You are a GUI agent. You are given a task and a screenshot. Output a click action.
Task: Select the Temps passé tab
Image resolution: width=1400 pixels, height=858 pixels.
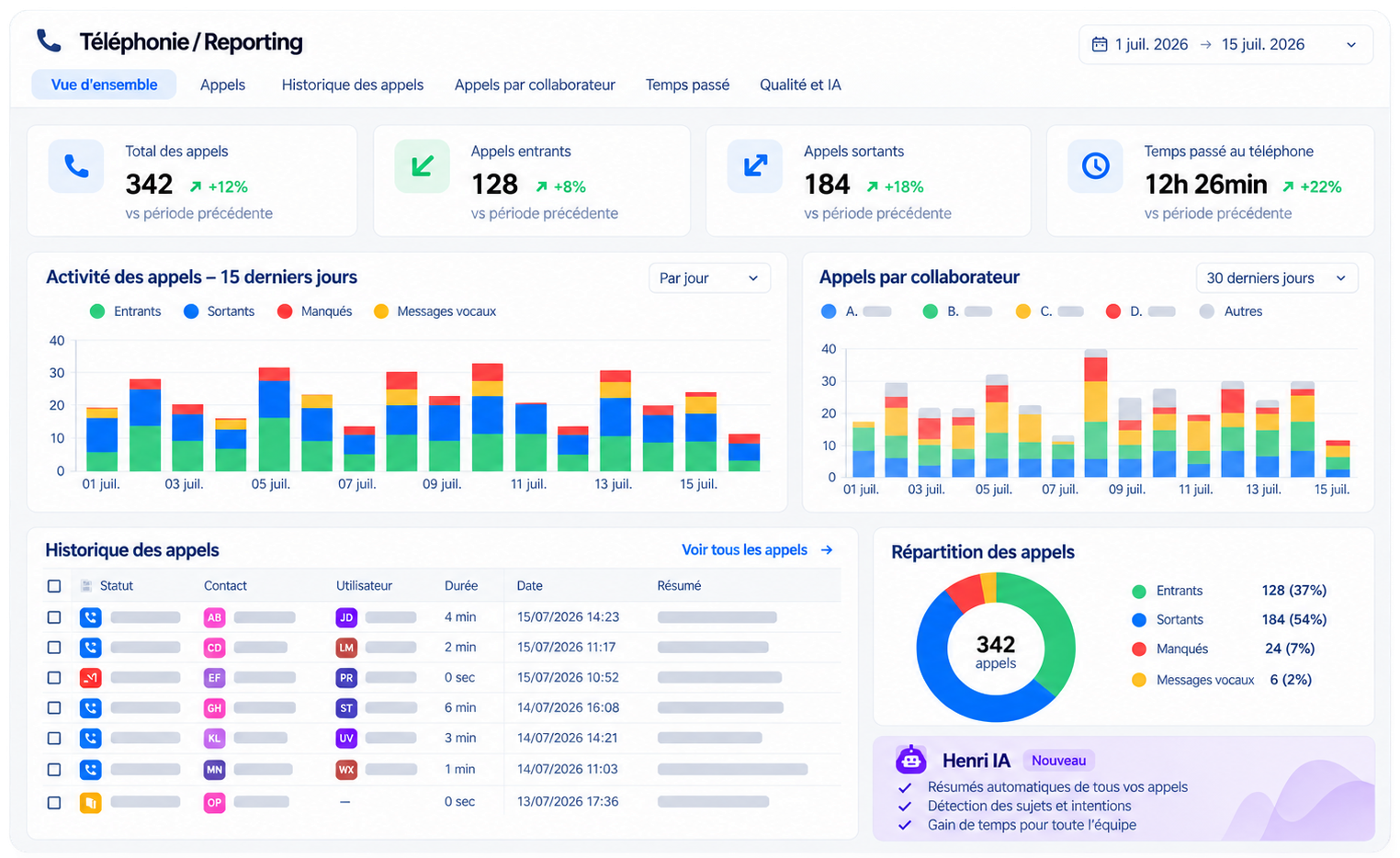pyautogui.click(x=687, y=85)
